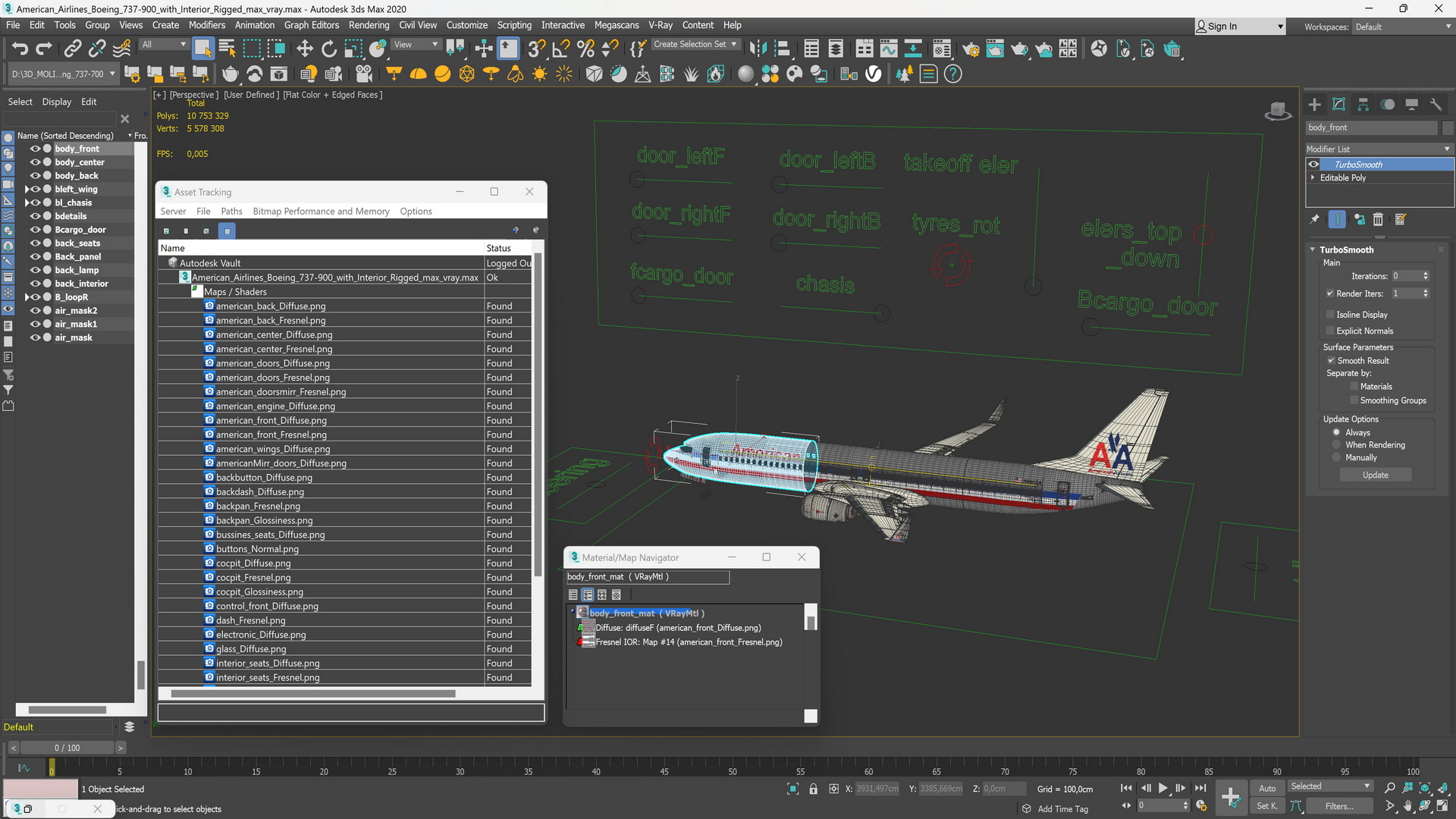Open the Motion panel tab
Viewport: 1456px width, 819px height.
point(1387,105)
